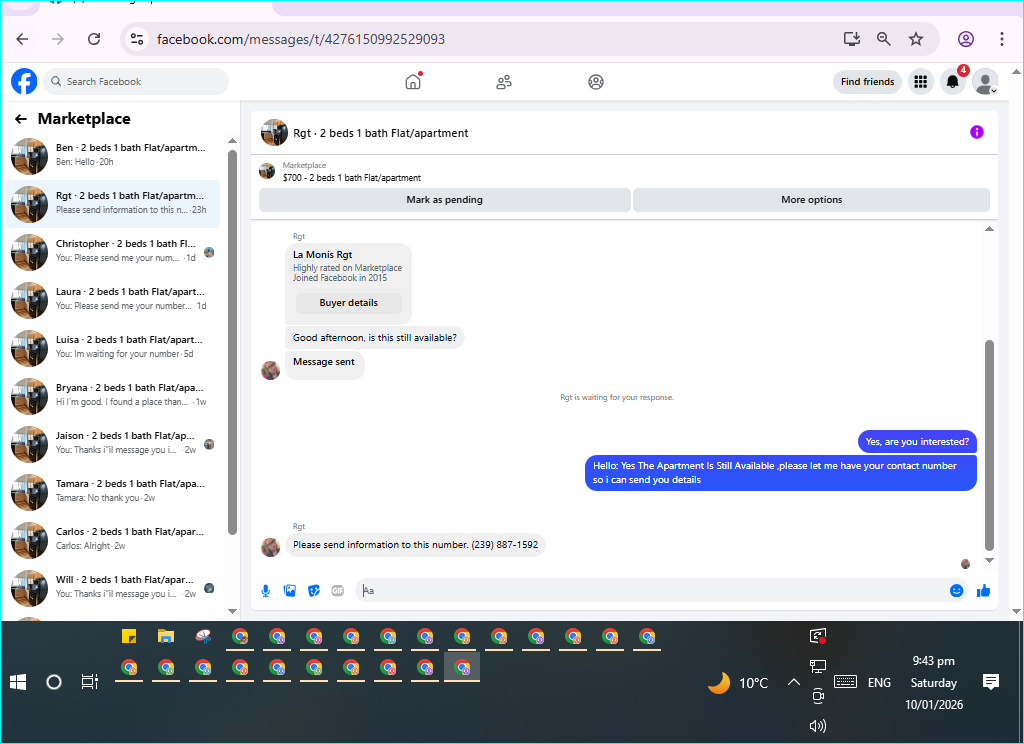Click the chat scroll-up arrow
The image size is (1024, 744).
(989, 229)
